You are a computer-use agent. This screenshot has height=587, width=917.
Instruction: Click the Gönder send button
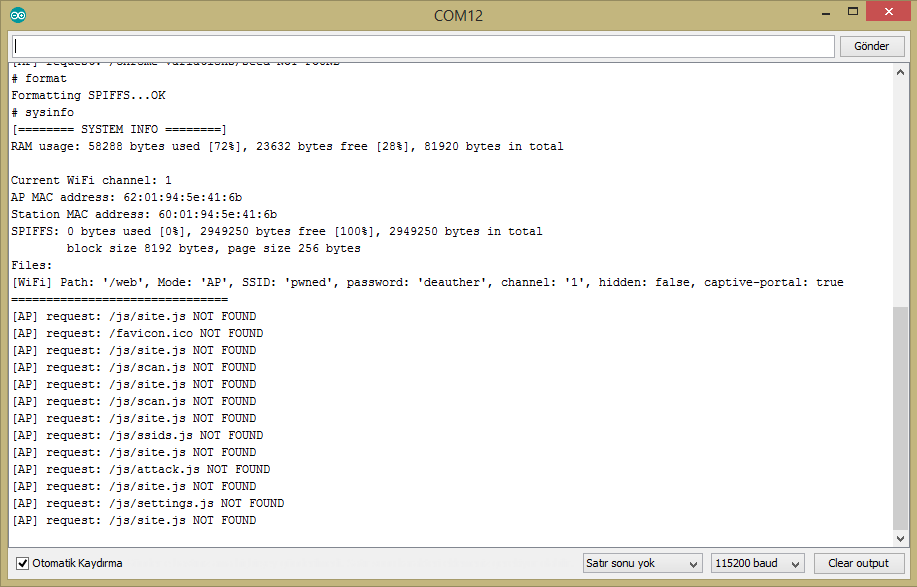tap(870, 45)
